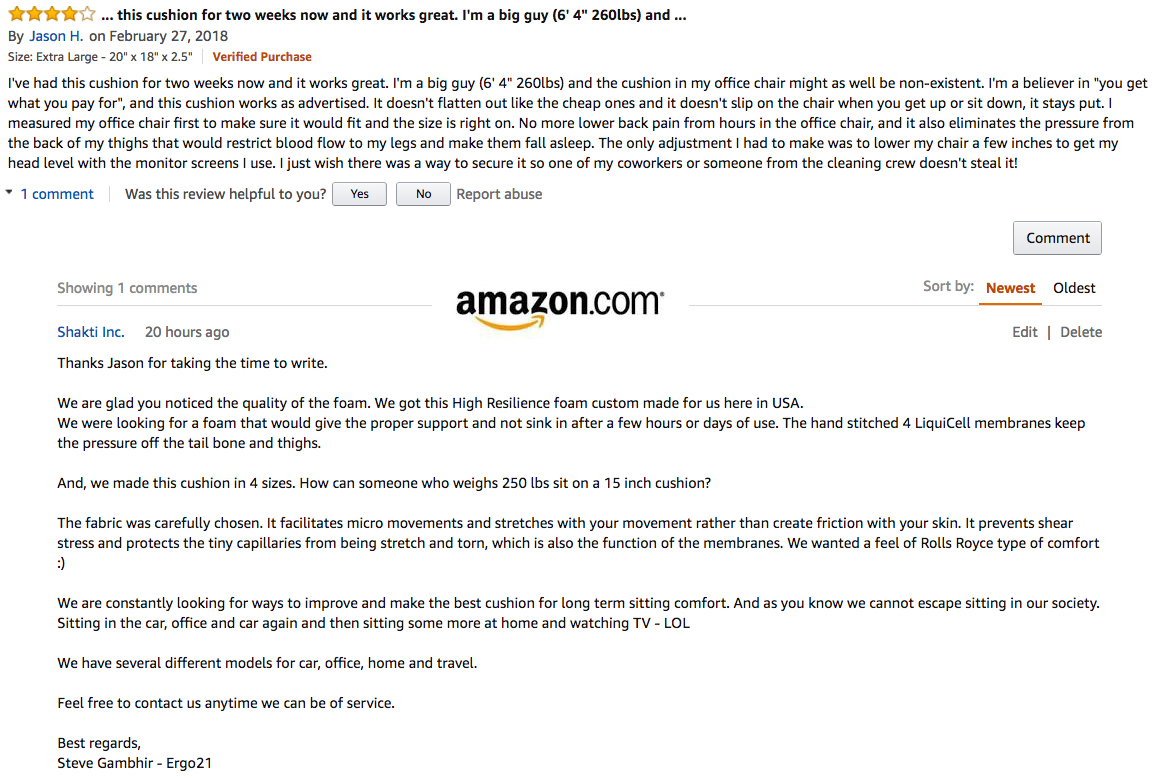1161x778 pixels.
Task: Click the 20 hours ago timestamp
Action: click(187, 332)
